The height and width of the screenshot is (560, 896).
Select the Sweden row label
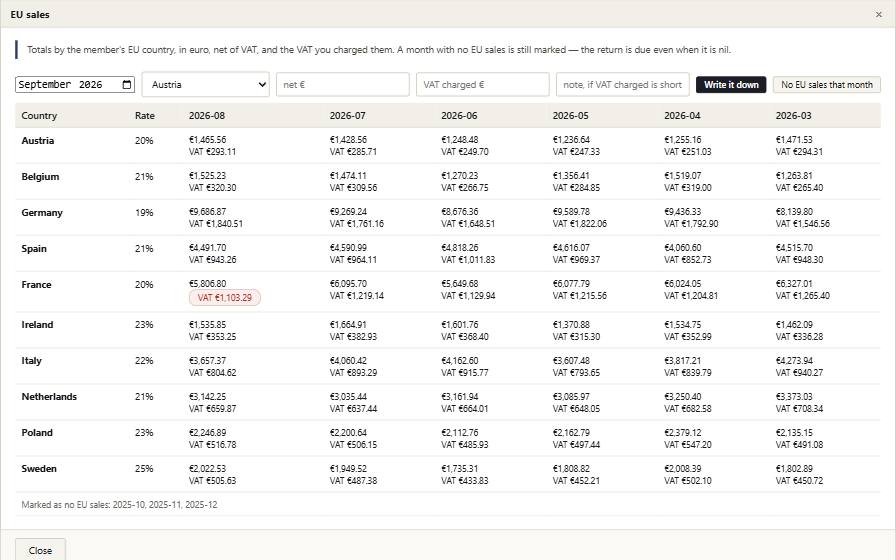[x=39, y=469]
